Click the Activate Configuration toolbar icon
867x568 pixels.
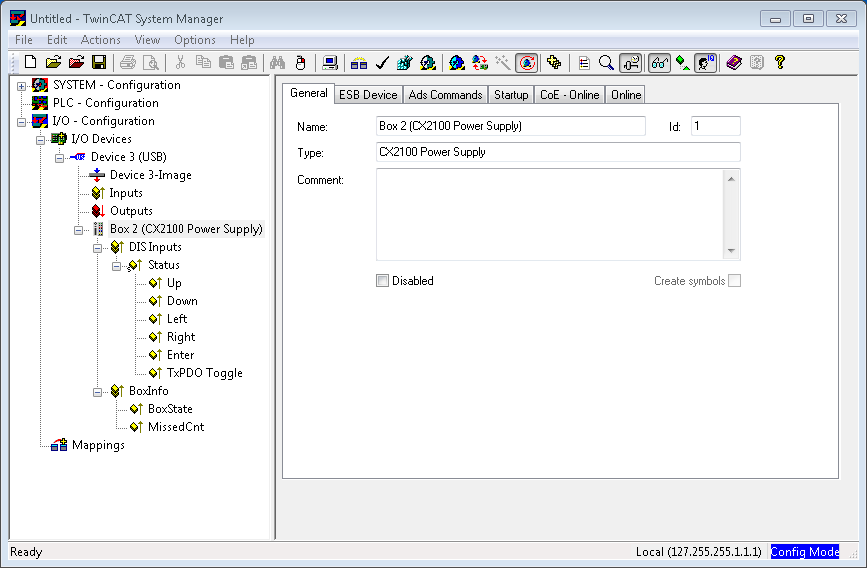point(405,62)
